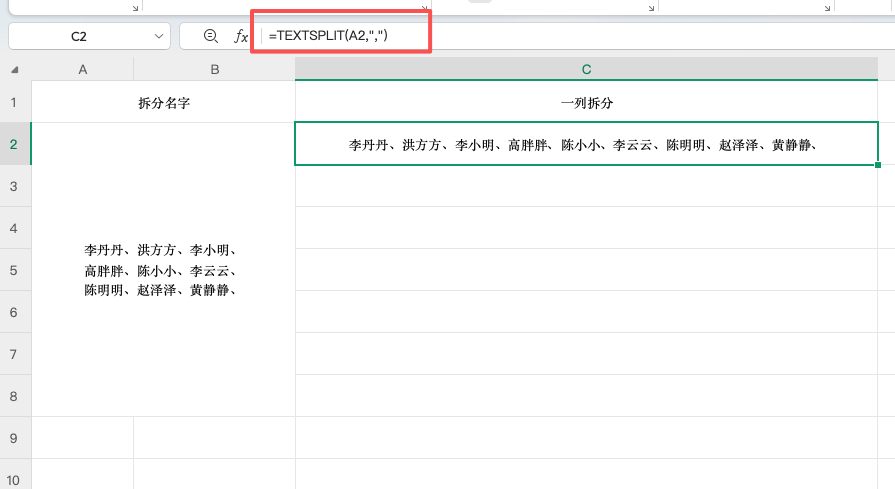895x489 pixels.
Task: Expand the Name Box dropdown arrow
Action: coord(159,36)
